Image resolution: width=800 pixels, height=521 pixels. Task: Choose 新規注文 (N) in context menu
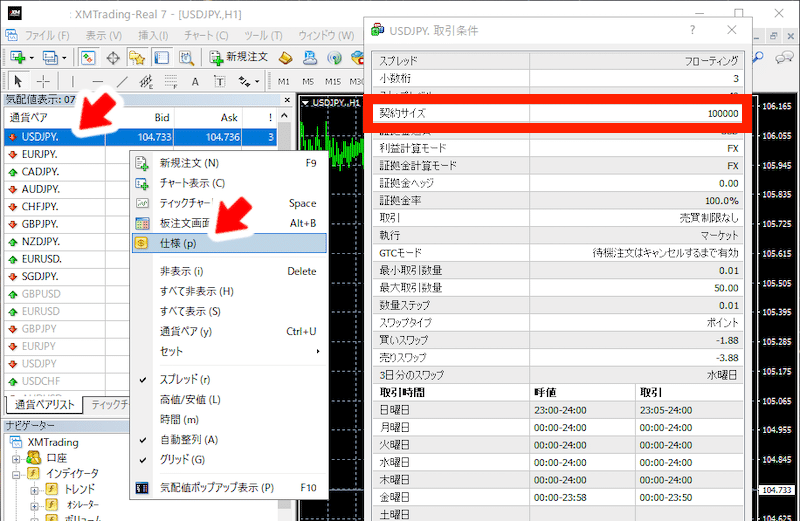(229, 163)
